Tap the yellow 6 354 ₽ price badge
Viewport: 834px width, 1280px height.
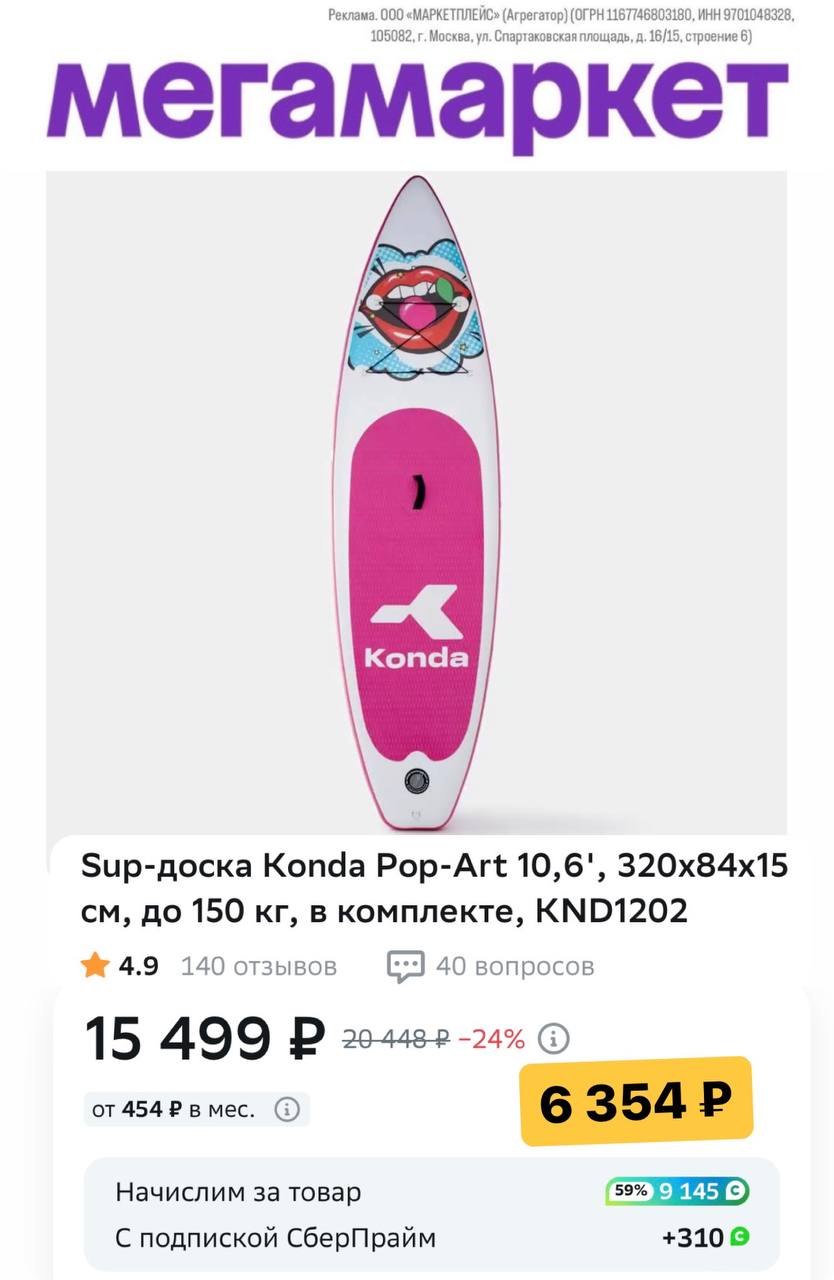635,1102
